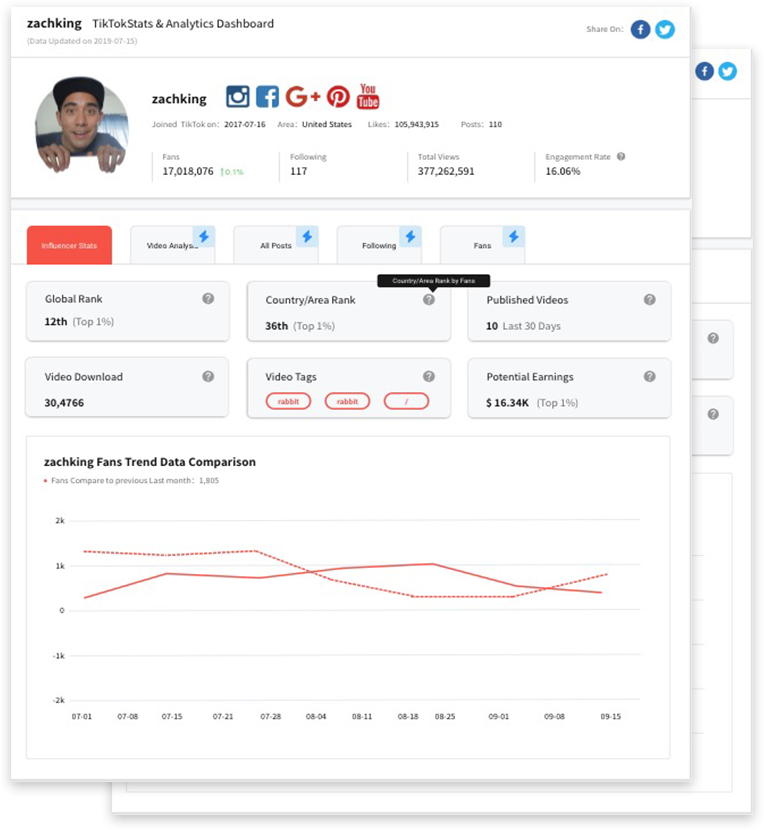
Task: Click Twitter share icon in back window
Action: tap(727, 71)
